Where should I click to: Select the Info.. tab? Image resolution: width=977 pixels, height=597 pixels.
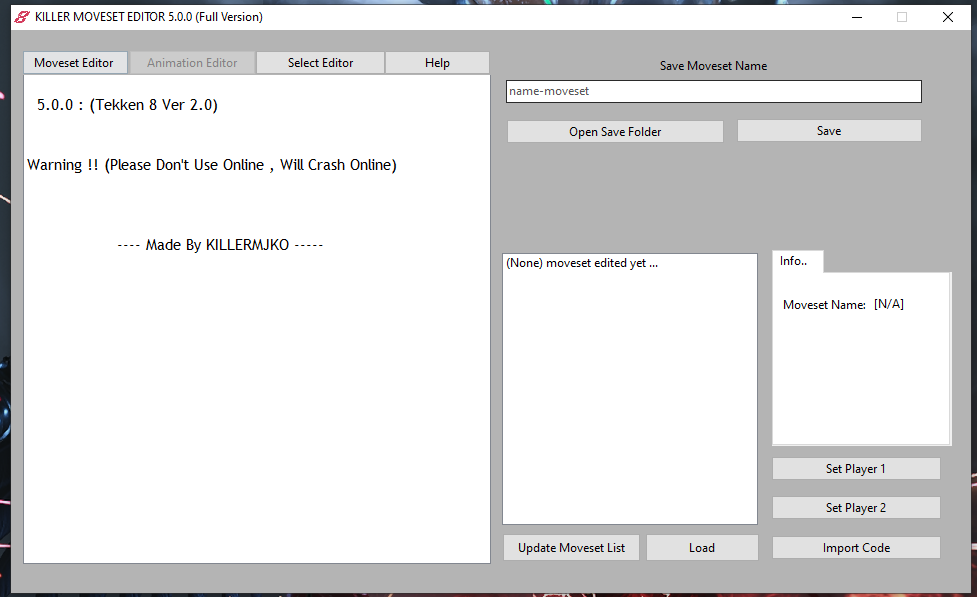click(x=797, y=261)
